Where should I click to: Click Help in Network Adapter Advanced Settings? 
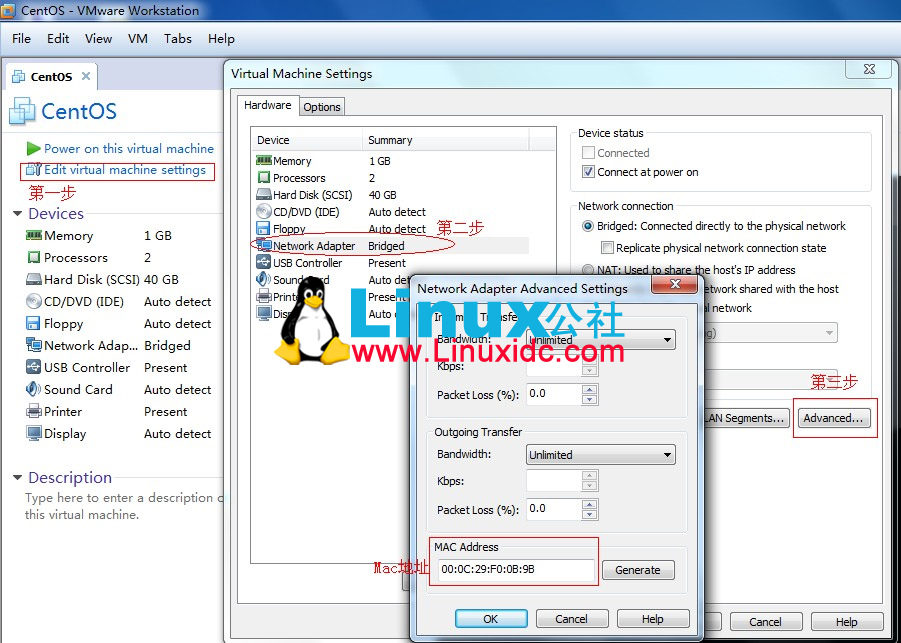coord(653,619)
